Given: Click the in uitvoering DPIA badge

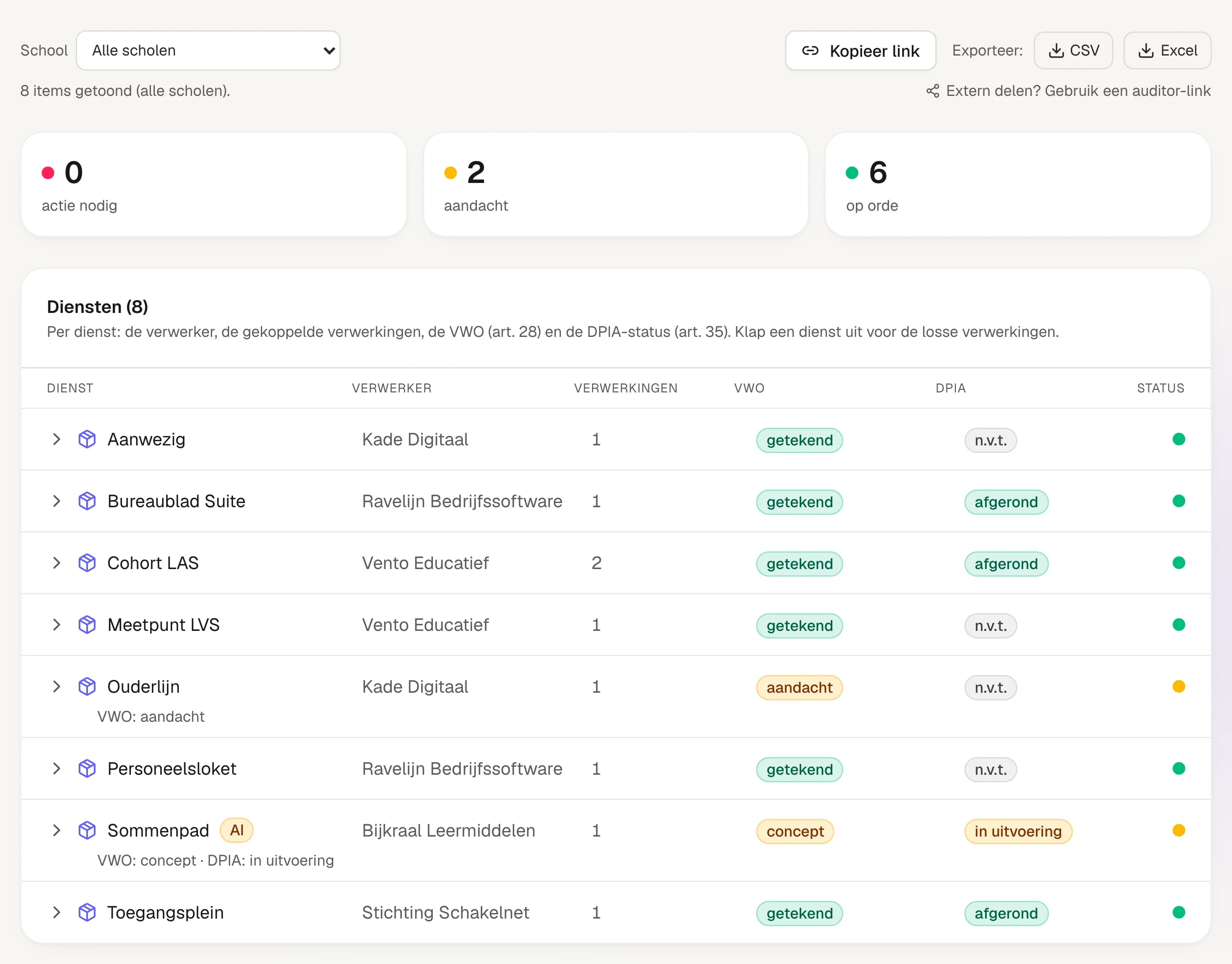Looking at the screenshot, I should click(x=1018, y=832).
